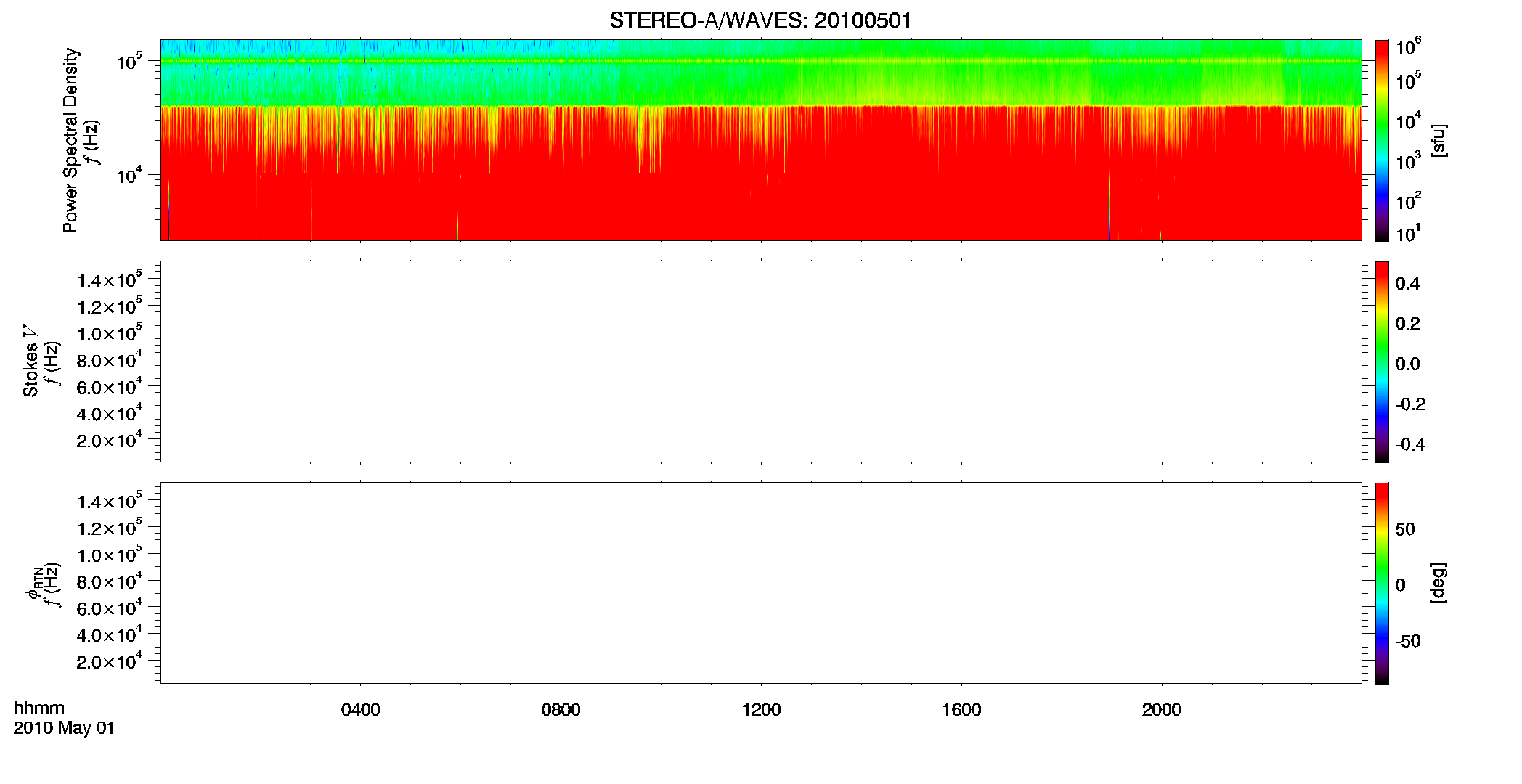Click the "1200" time axis label

761,710
